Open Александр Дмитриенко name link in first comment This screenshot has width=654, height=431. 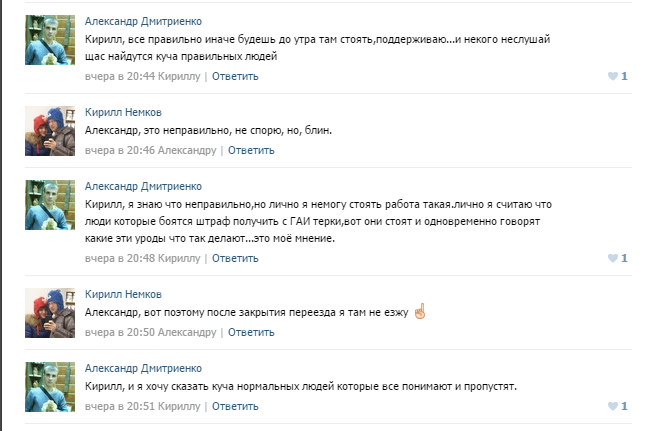point(143,21)
